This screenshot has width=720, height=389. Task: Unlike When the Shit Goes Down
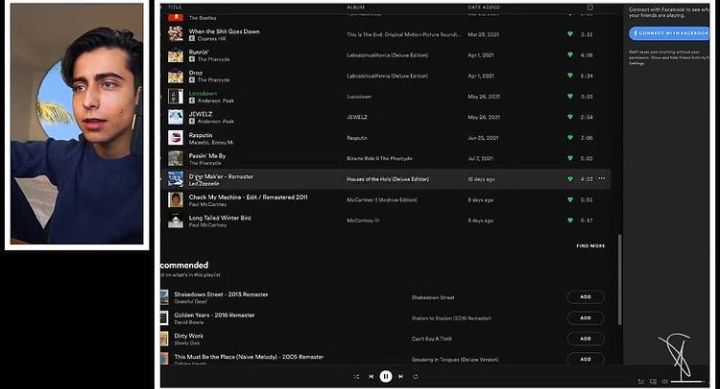(x=570, y=34)
